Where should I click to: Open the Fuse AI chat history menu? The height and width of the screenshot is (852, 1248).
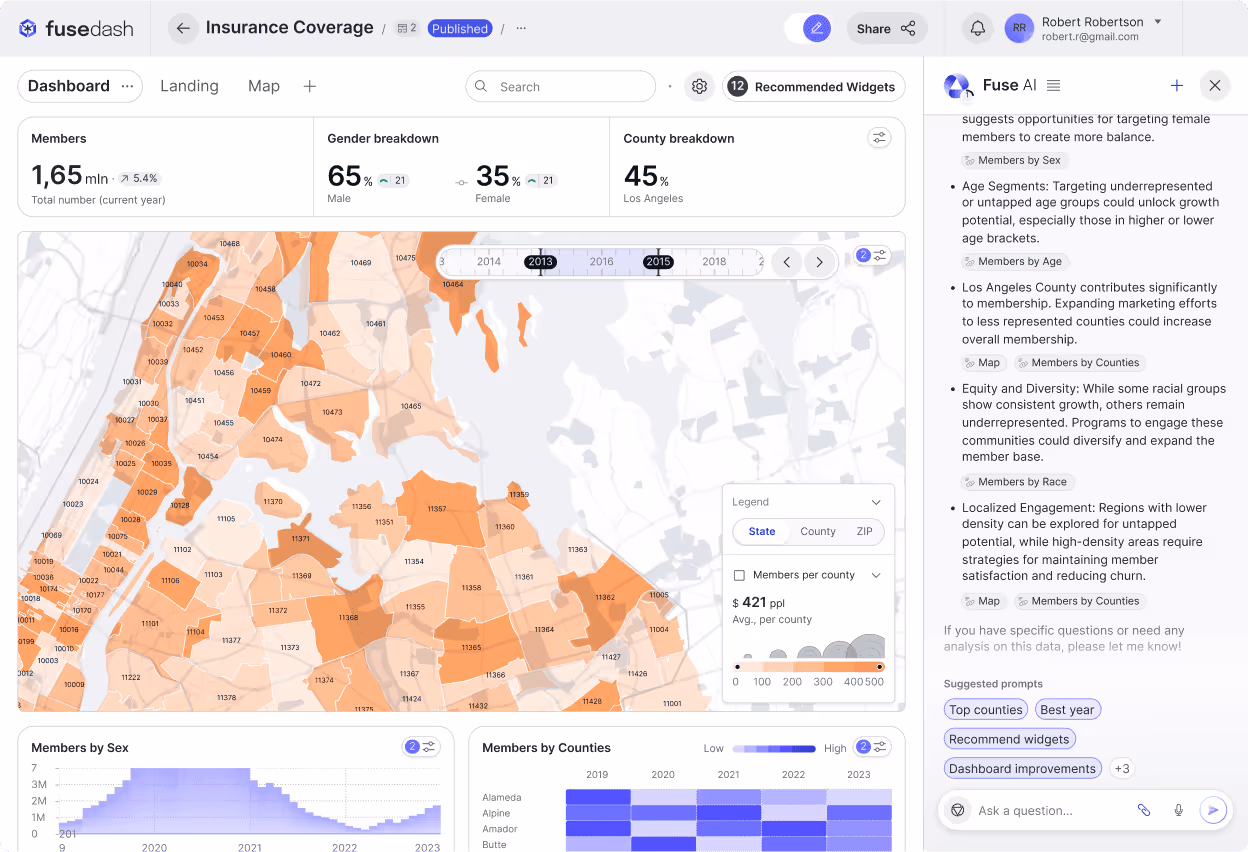(1053, 86)
